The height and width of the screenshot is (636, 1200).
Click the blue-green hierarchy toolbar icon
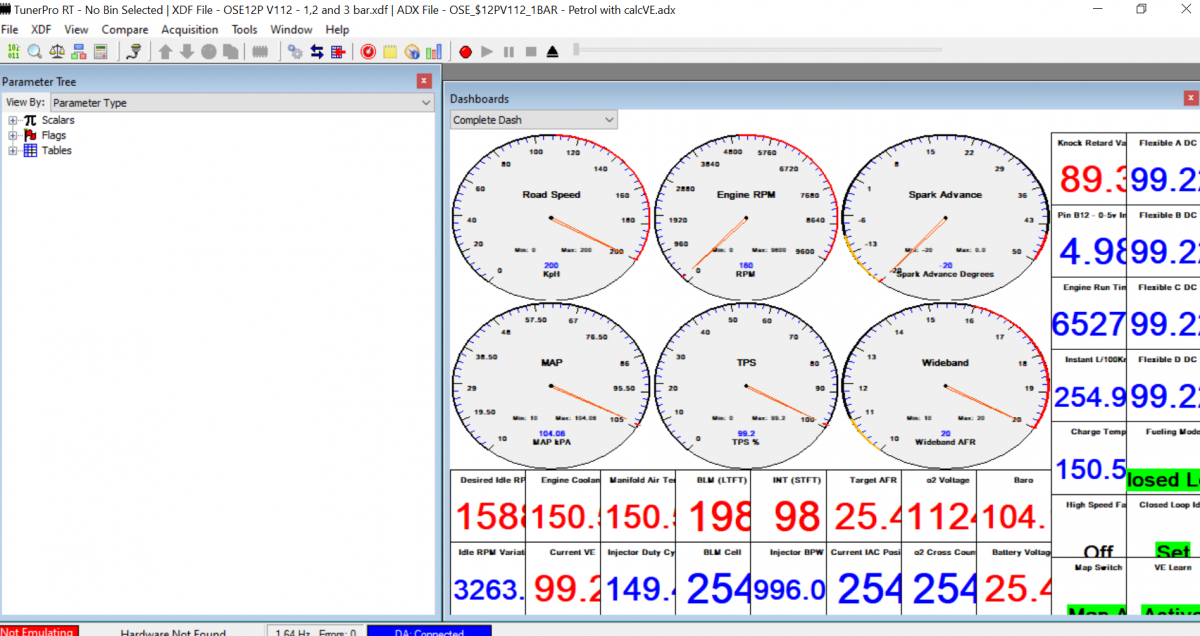[x=79, y=51]
